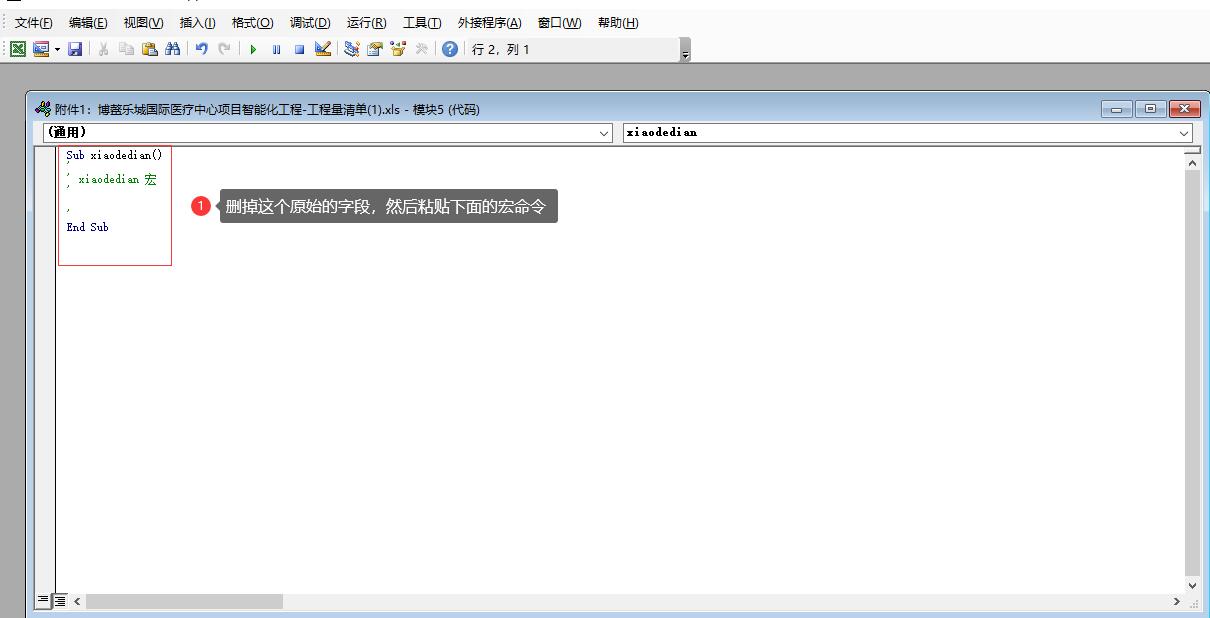Switch to Procedure View toggle
The image size is (1210, 618).
[x=43, y=601]
